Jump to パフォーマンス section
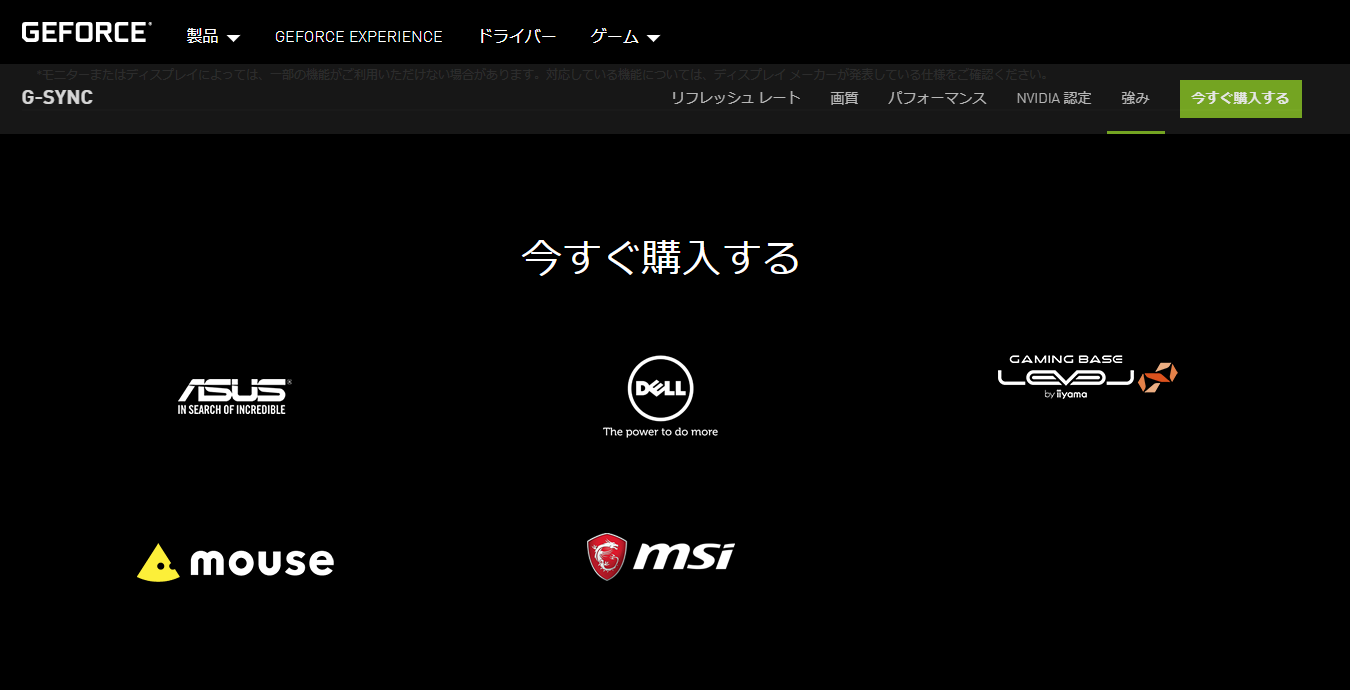1350x690 pixels. click(937, 98)
